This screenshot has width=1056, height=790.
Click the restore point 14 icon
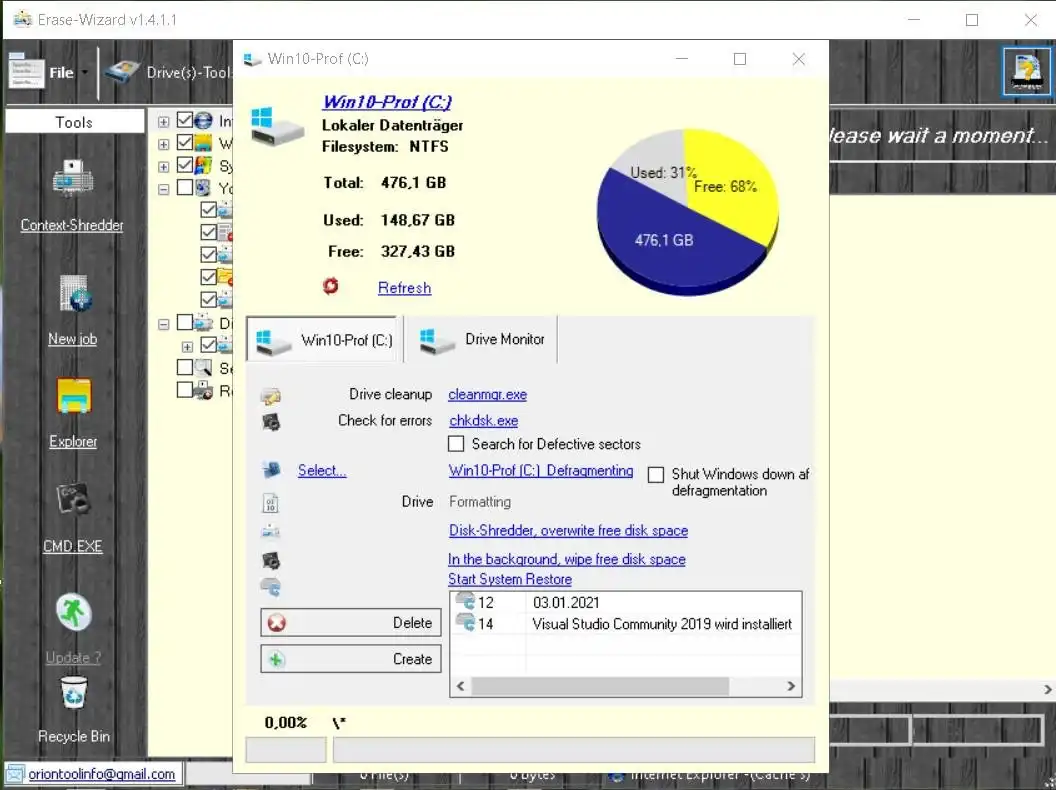[465, 622]
